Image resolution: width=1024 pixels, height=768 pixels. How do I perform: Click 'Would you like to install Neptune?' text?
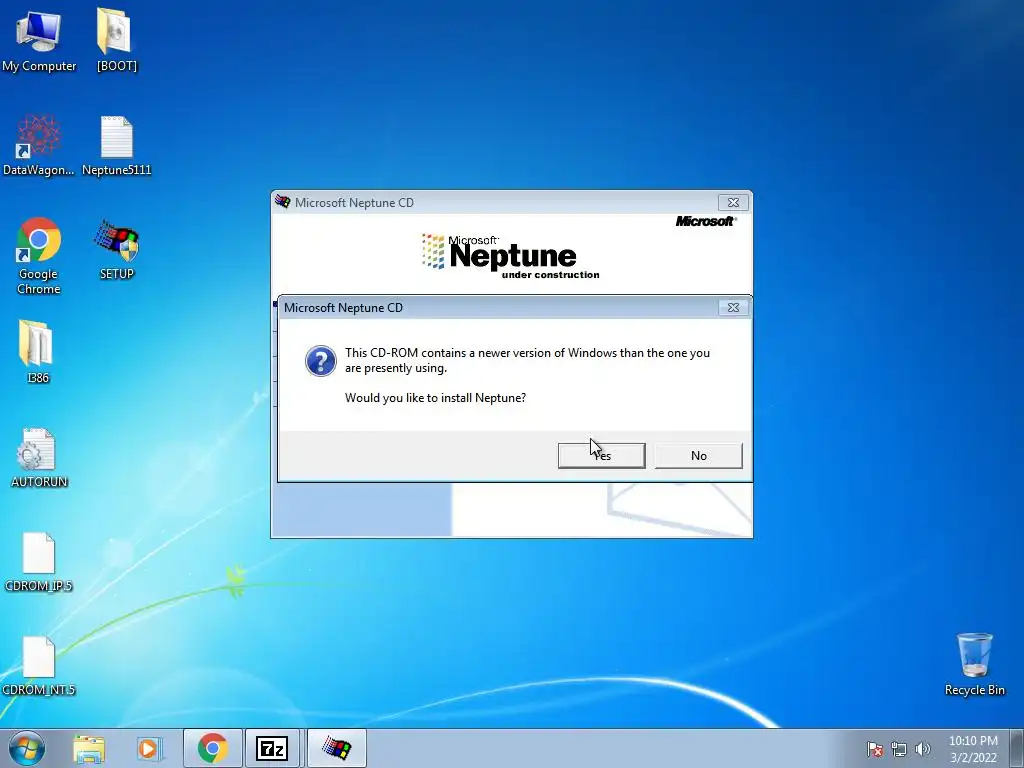tap(435, 398)
